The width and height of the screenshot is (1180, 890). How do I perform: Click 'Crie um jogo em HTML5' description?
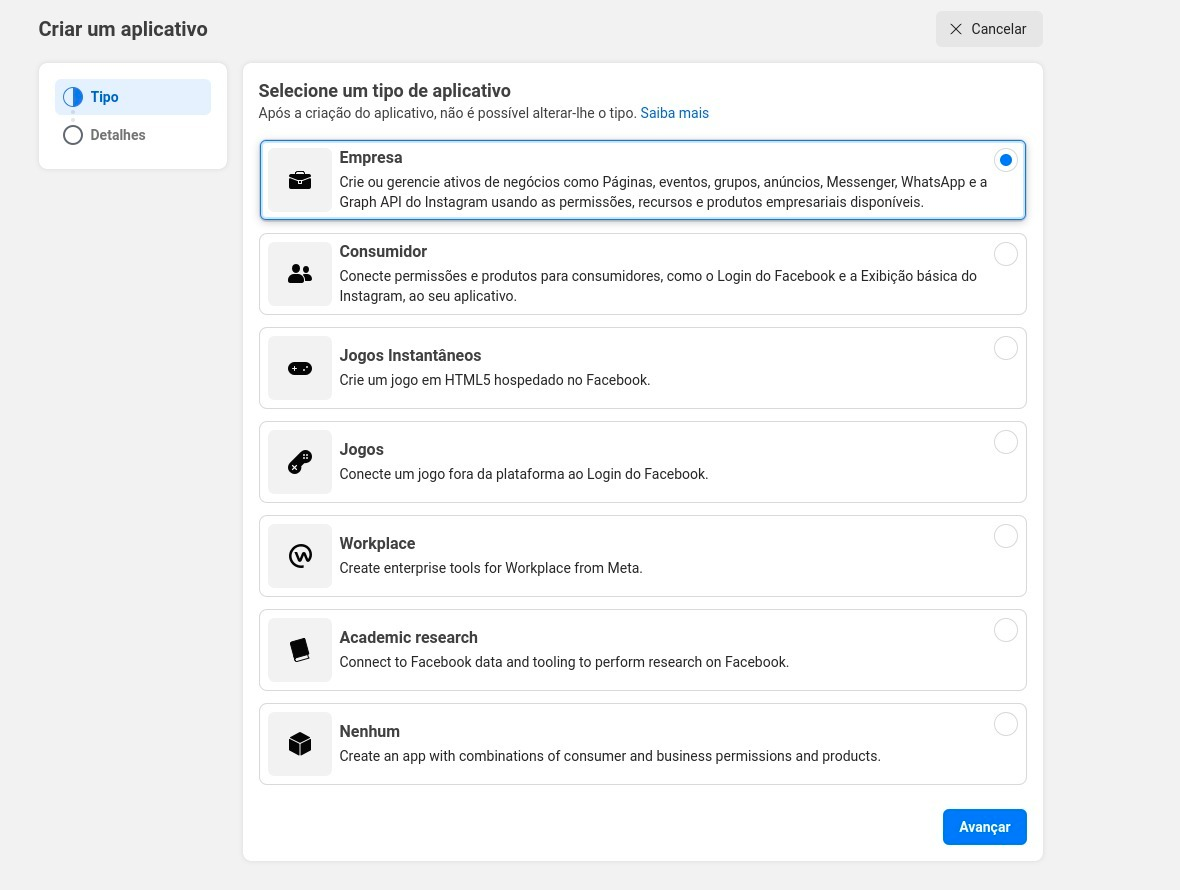494,380
